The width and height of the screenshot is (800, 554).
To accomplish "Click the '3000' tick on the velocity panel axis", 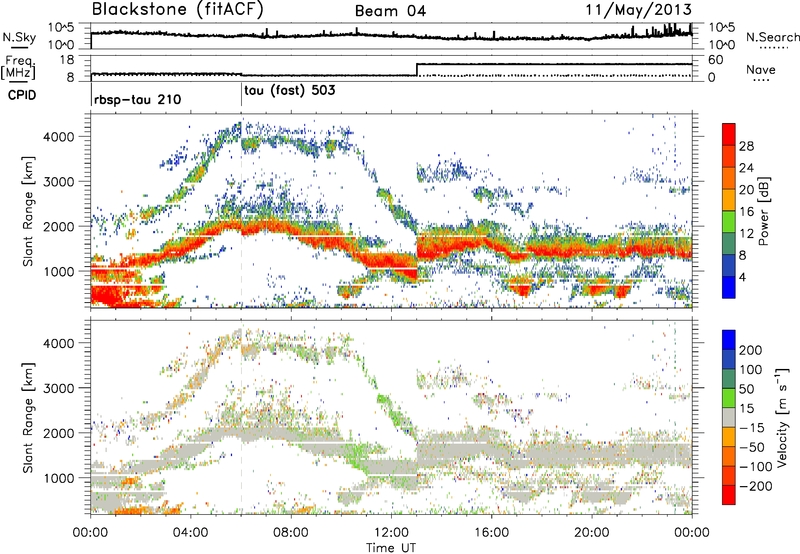I will [x=58, y=388].
